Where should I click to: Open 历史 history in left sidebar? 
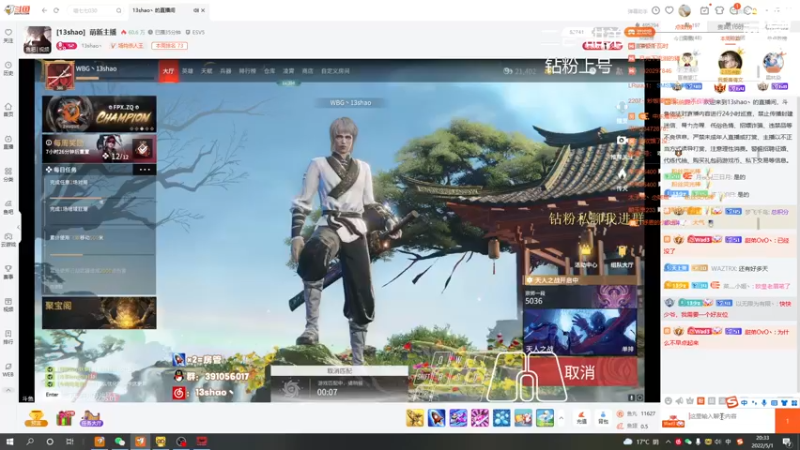click(8, 69)
